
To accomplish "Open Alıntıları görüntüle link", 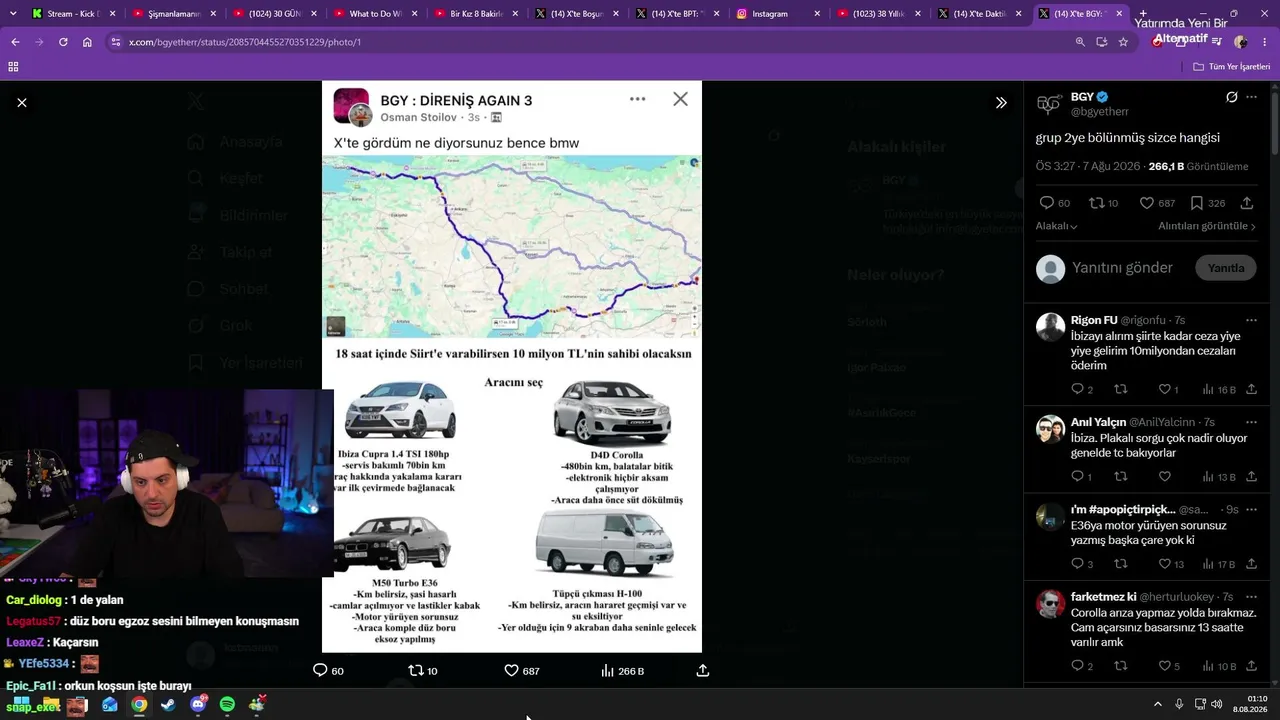I will click(1207, 226).
